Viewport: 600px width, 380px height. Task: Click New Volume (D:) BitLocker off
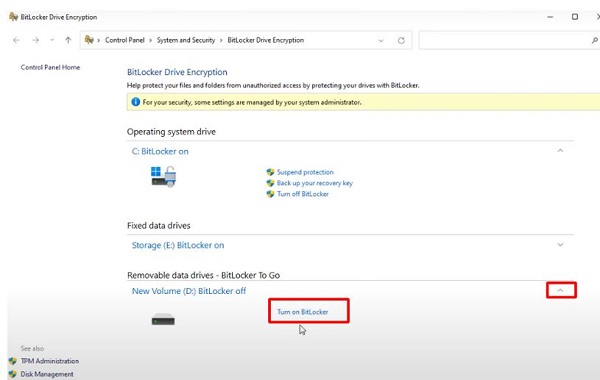pyautogui.click(x=189, y=291)
